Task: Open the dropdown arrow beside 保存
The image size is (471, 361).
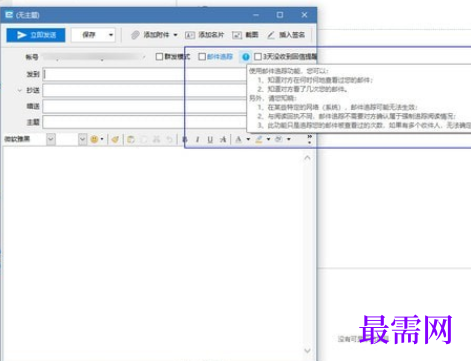Action: pyautogui.click(x=111, y=35)
